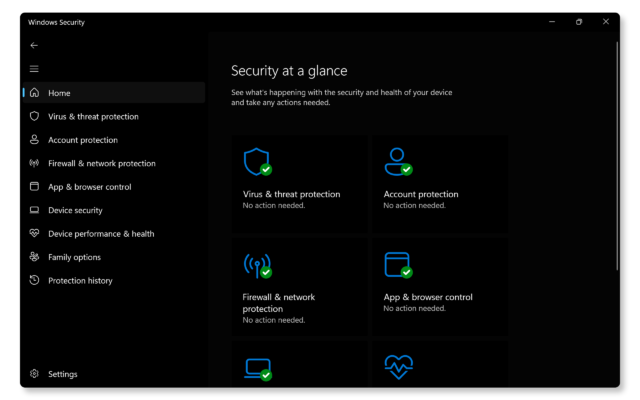Click the Device security laptop tile icon
640x400 pixels.
click(256, 369)
